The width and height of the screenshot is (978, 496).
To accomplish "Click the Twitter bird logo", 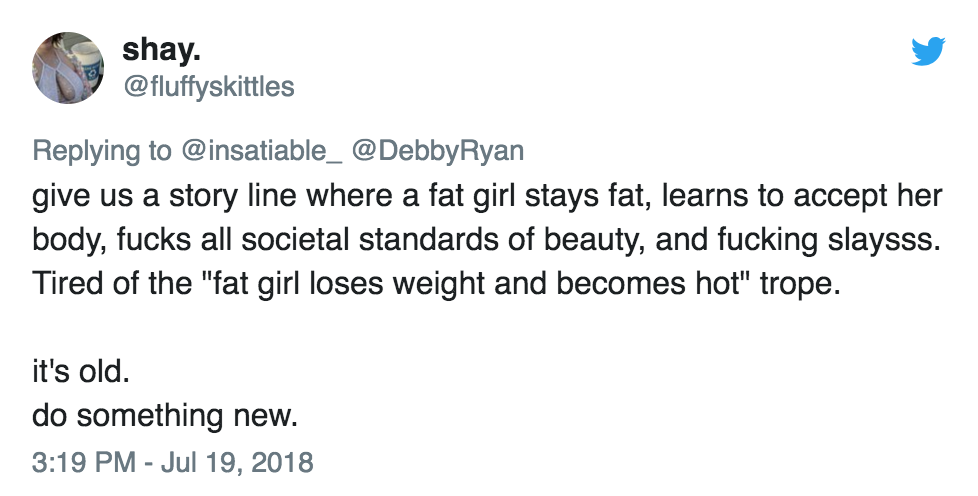I will 928,50.
